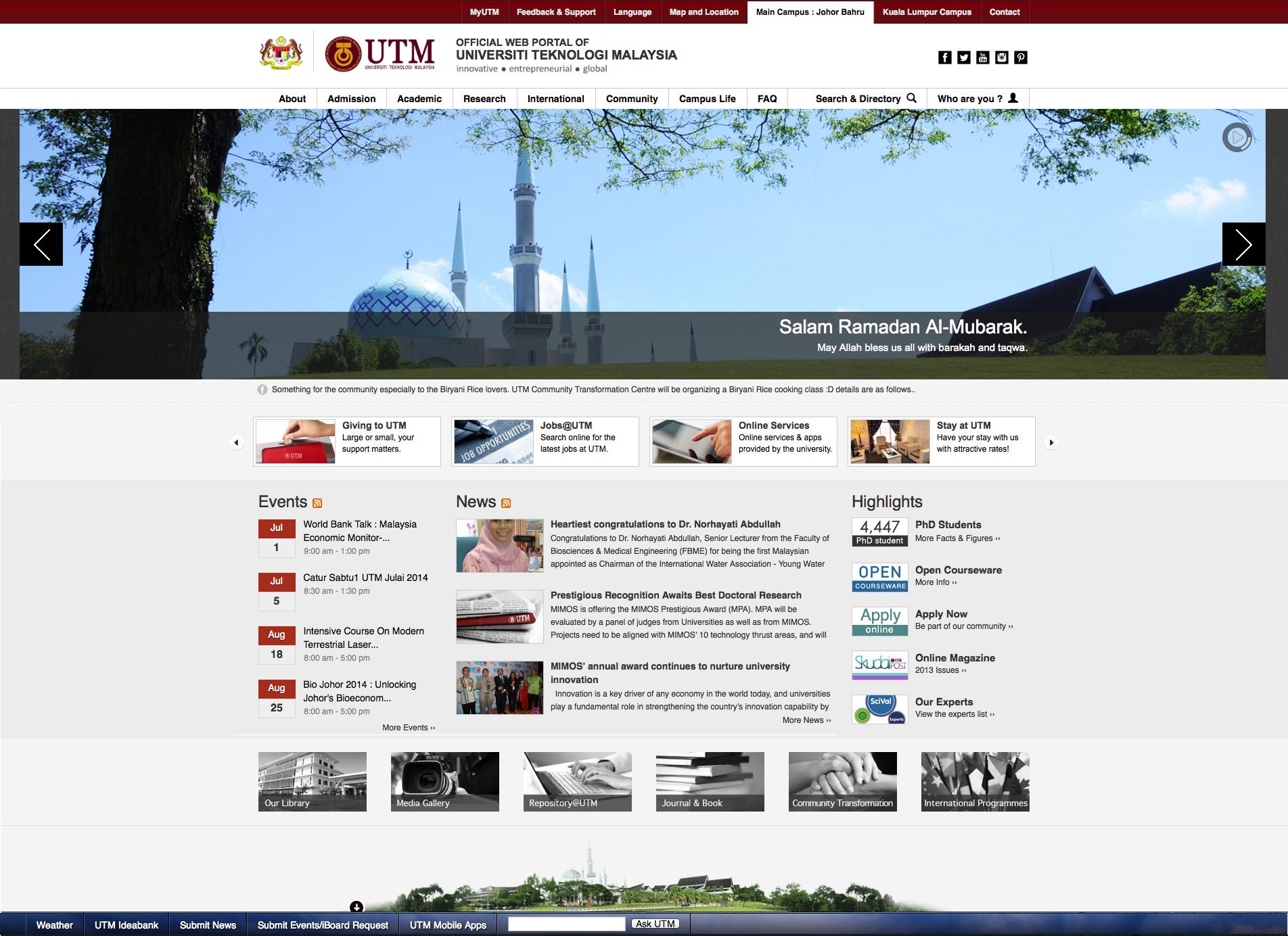Image resolution: width=1288 pixels, height=936 pixels.
Task: Open the Media Gallery tile
Action: point(445,782)
